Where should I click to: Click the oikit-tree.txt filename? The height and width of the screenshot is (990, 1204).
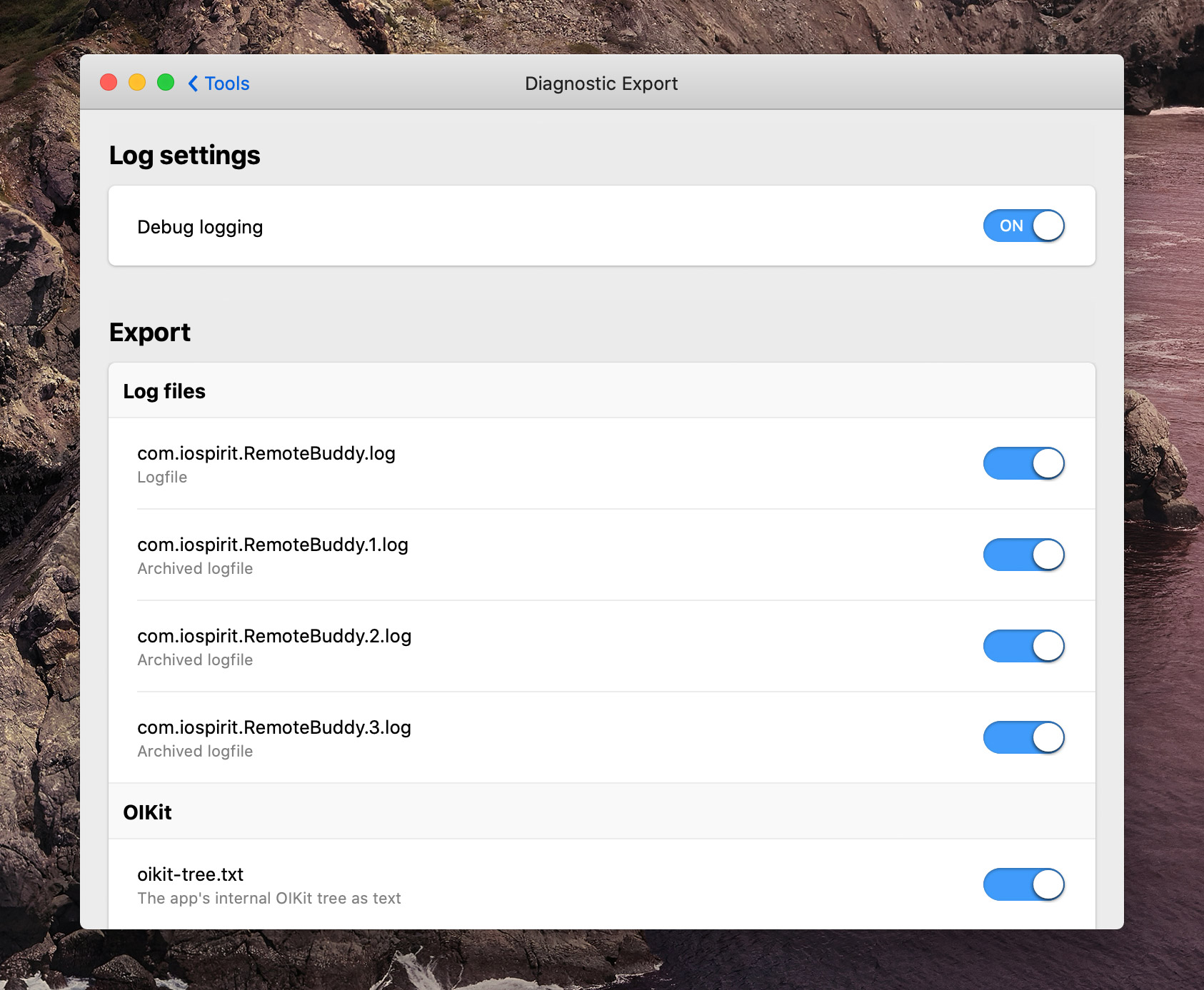point(191,874)
